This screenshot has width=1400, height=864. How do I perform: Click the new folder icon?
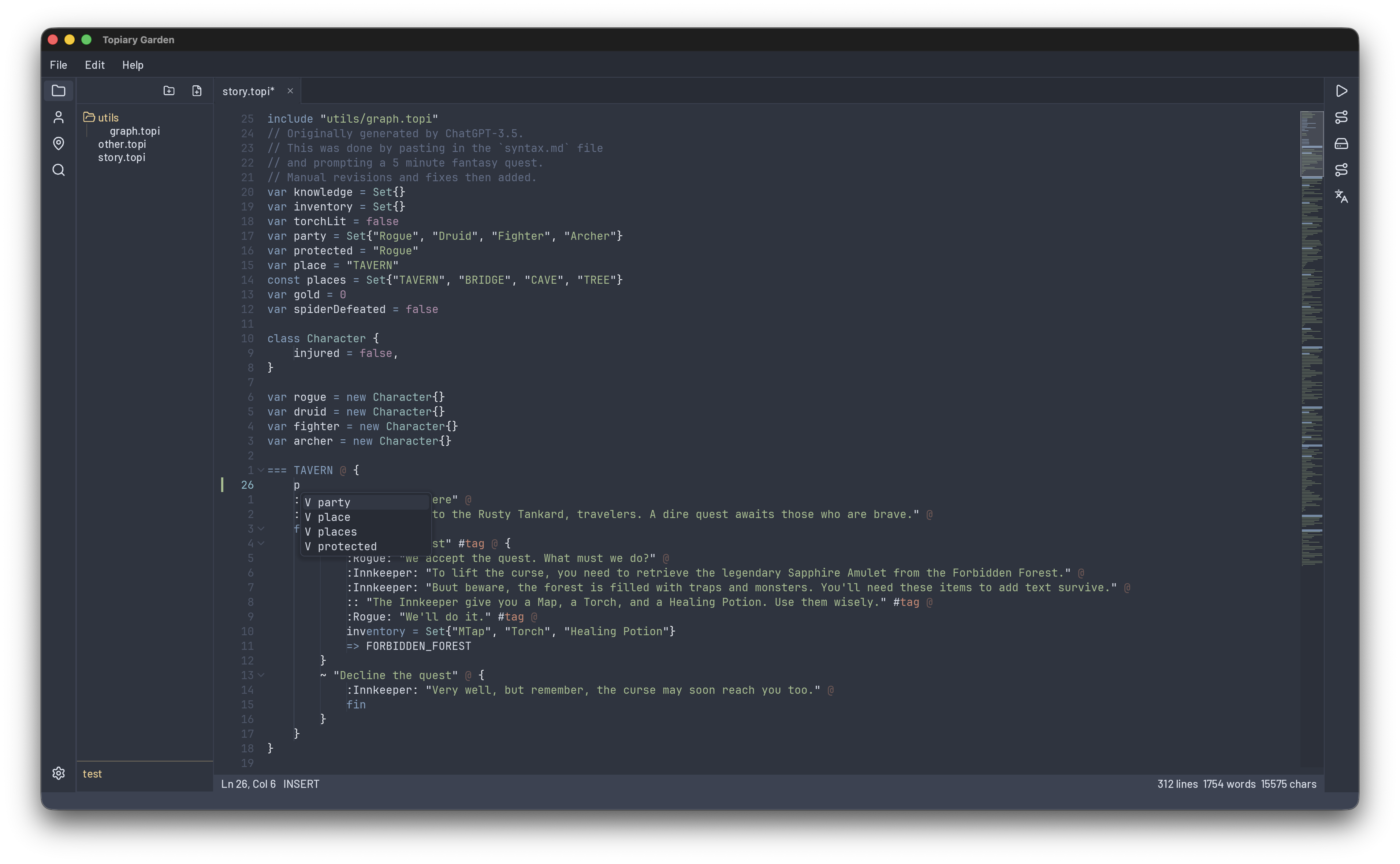click(168, 91)
